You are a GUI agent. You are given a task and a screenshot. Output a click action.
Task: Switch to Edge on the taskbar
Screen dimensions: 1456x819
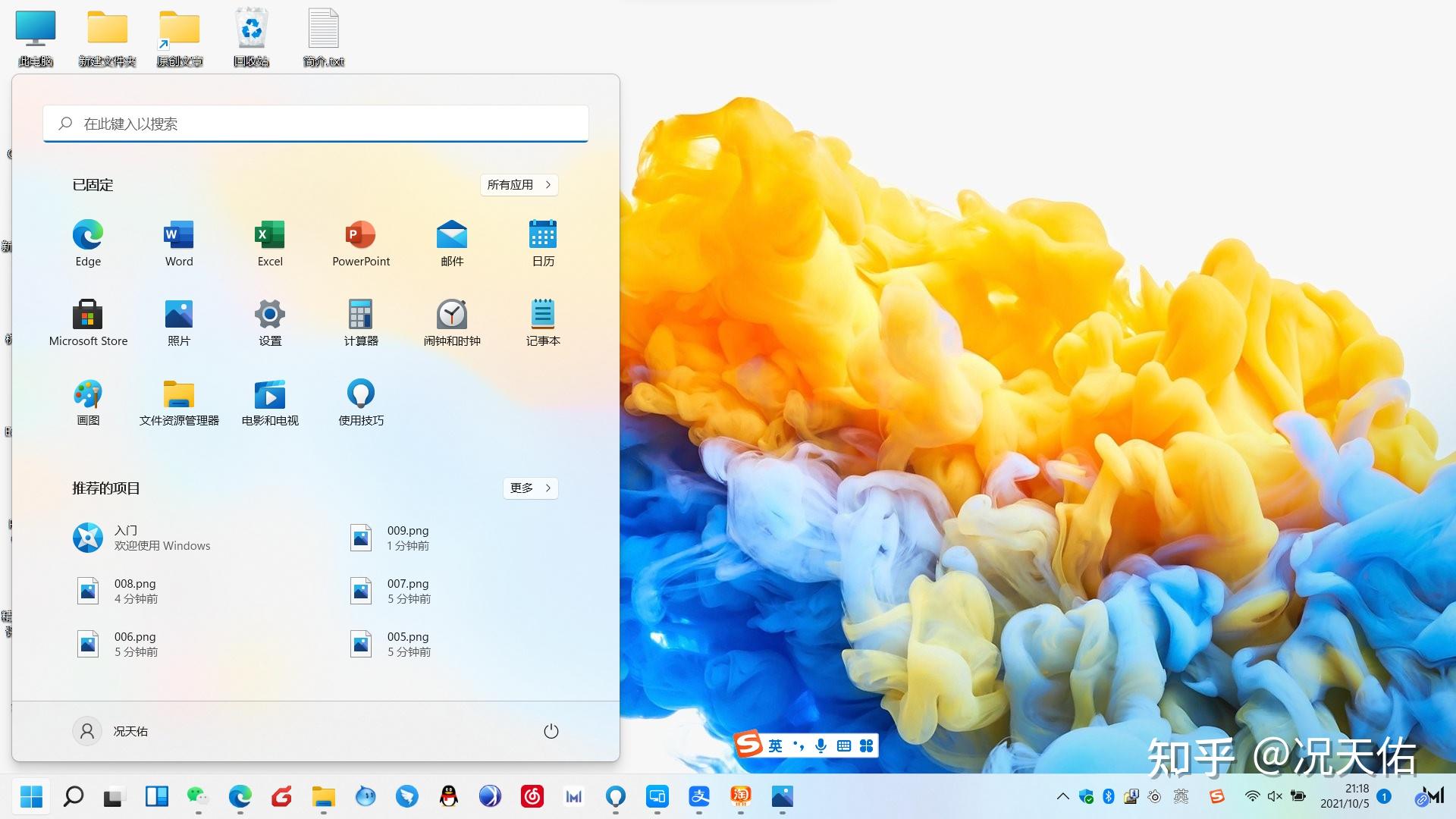240,796
